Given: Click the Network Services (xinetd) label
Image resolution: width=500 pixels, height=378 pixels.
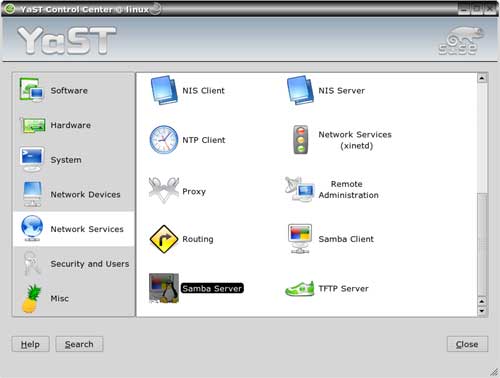Looking at the screenshot, I should coord(355,140).
